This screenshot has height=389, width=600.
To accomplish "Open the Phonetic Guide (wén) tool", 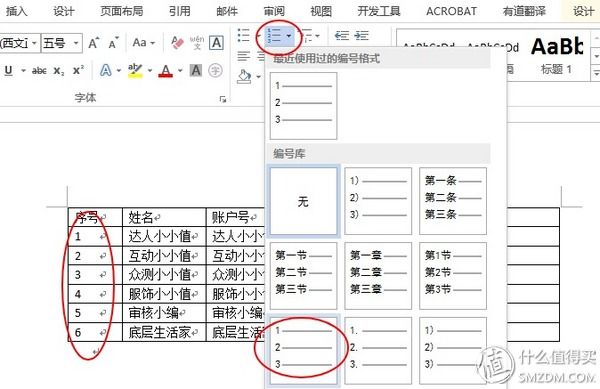I will [x=197, y=42].
